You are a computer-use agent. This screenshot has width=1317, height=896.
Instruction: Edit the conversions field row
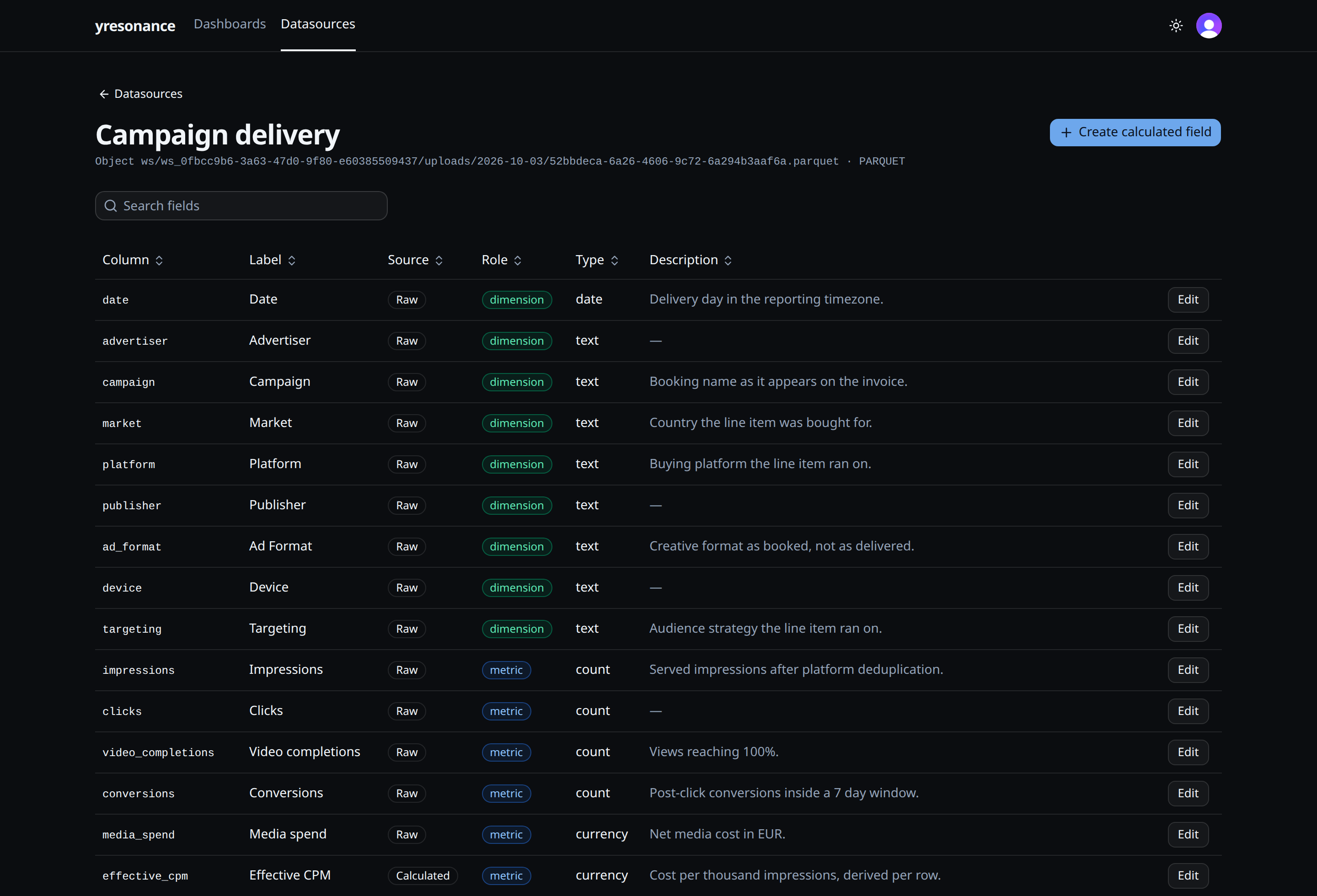pyautogui.click(x=1188, y=794)
